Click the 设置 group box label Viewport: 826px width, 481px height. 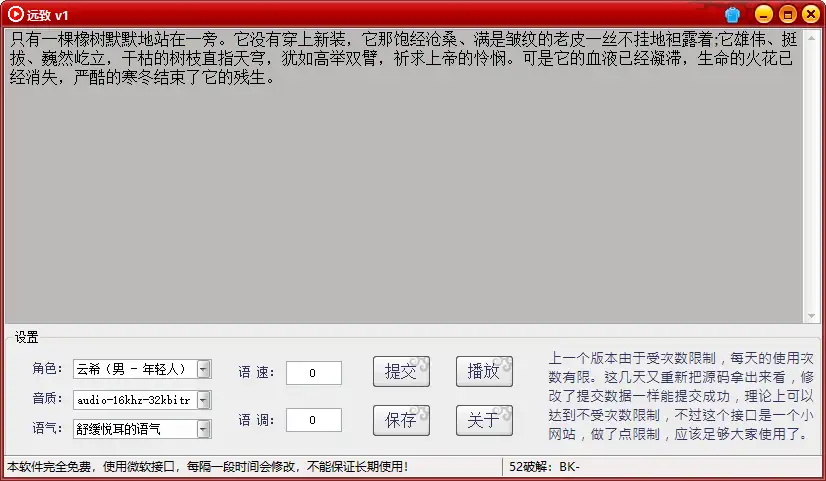pyautogui.click(x=27, y=337)
